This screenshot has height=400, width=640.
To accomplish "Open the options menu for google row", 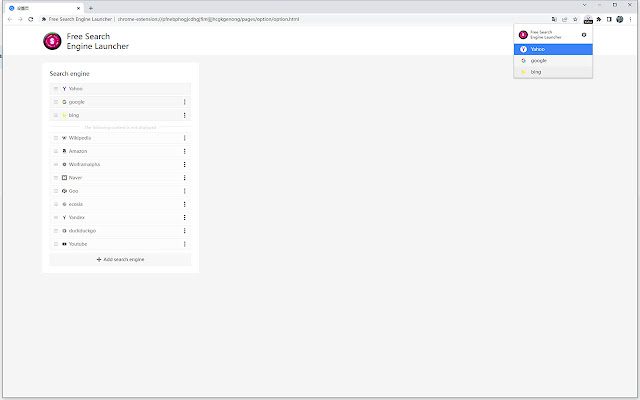I will click(184, 102).
